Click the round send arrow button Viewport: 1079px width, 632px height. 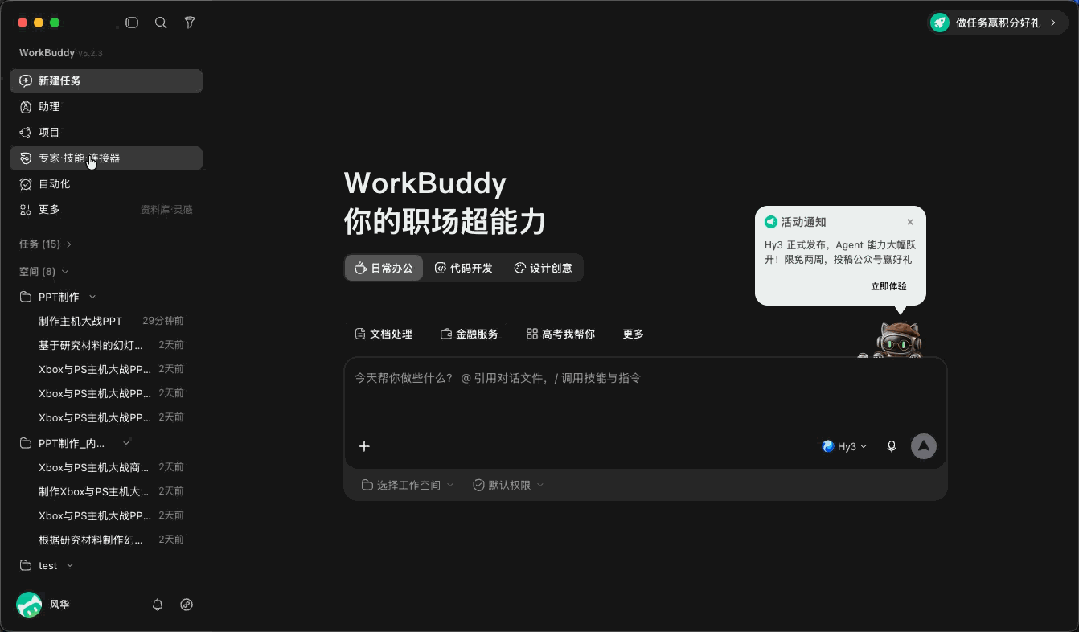923,446
